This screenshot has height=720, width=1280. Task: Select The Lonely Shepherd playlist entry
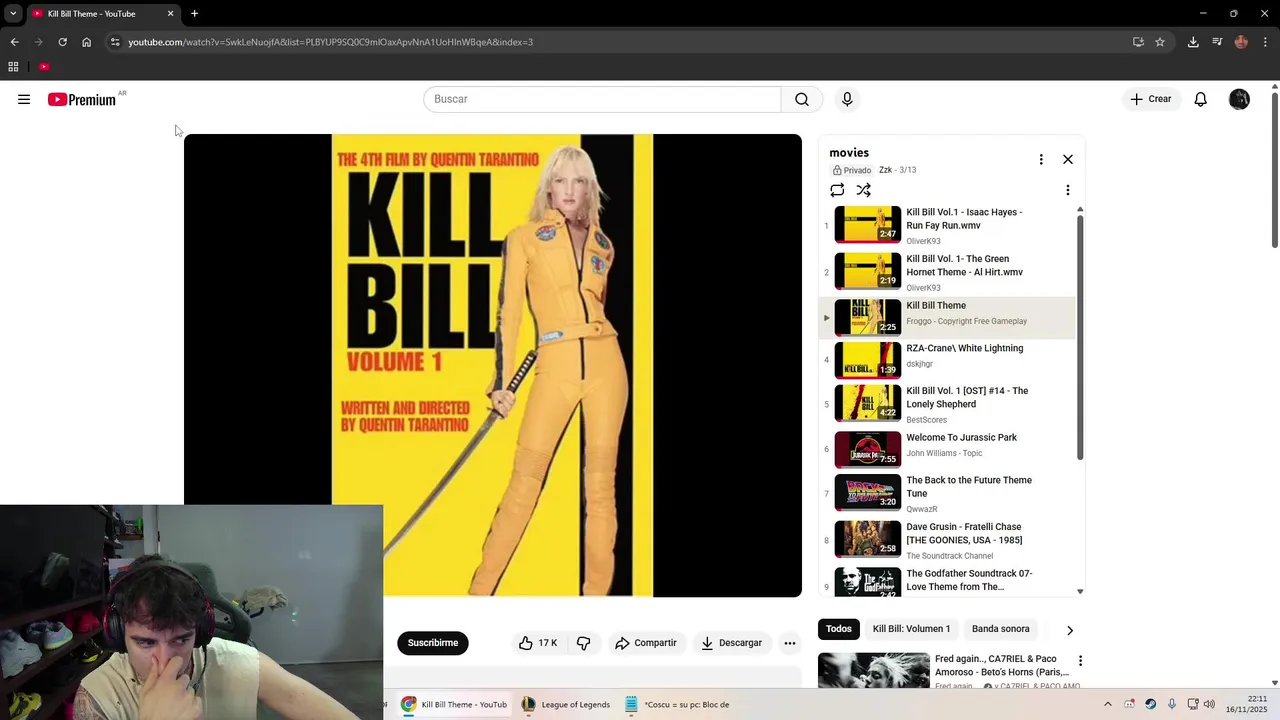(x=947, y=404)
